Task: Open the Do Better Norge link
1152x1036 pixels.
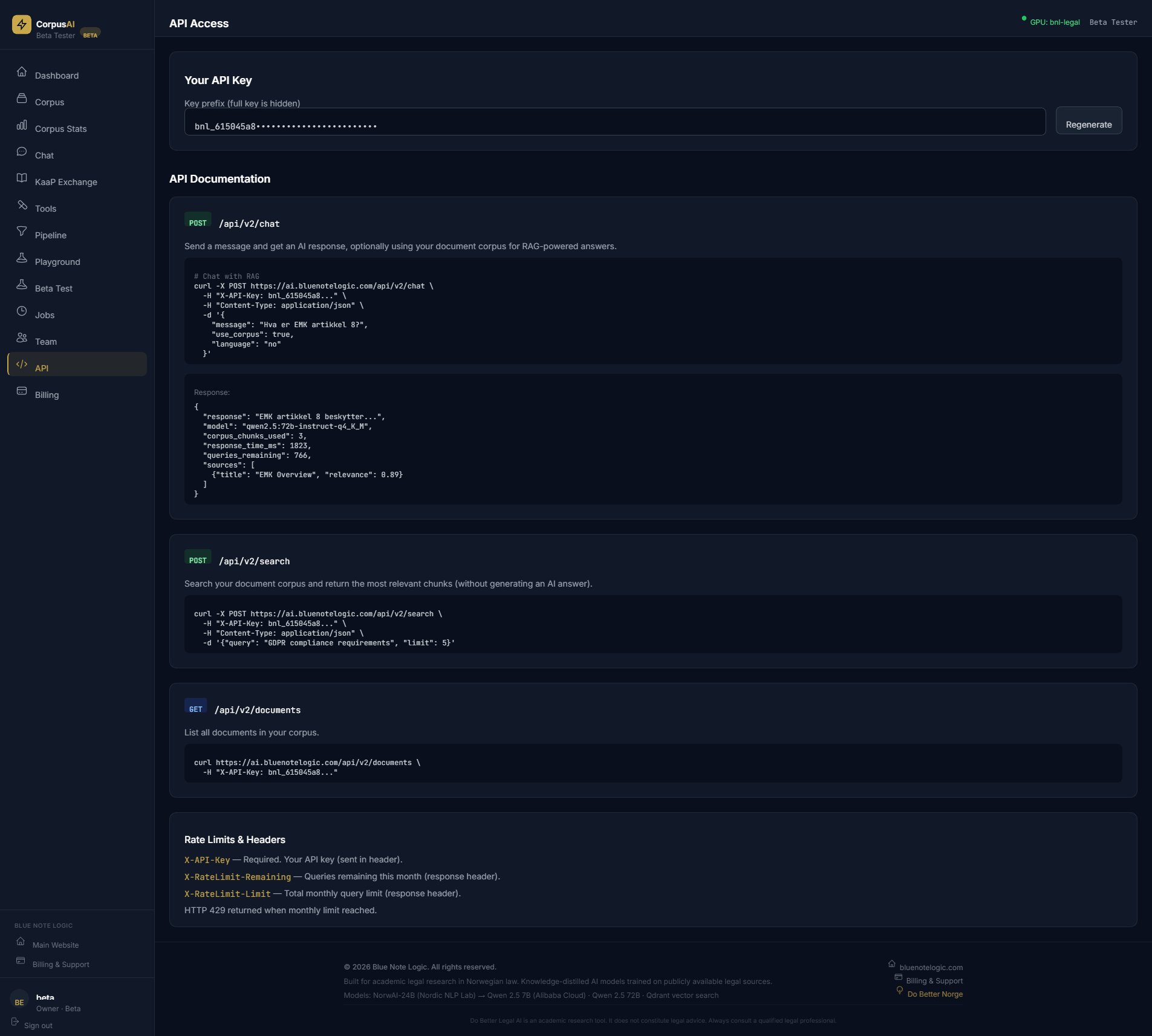Action: (x=934, y=994)
